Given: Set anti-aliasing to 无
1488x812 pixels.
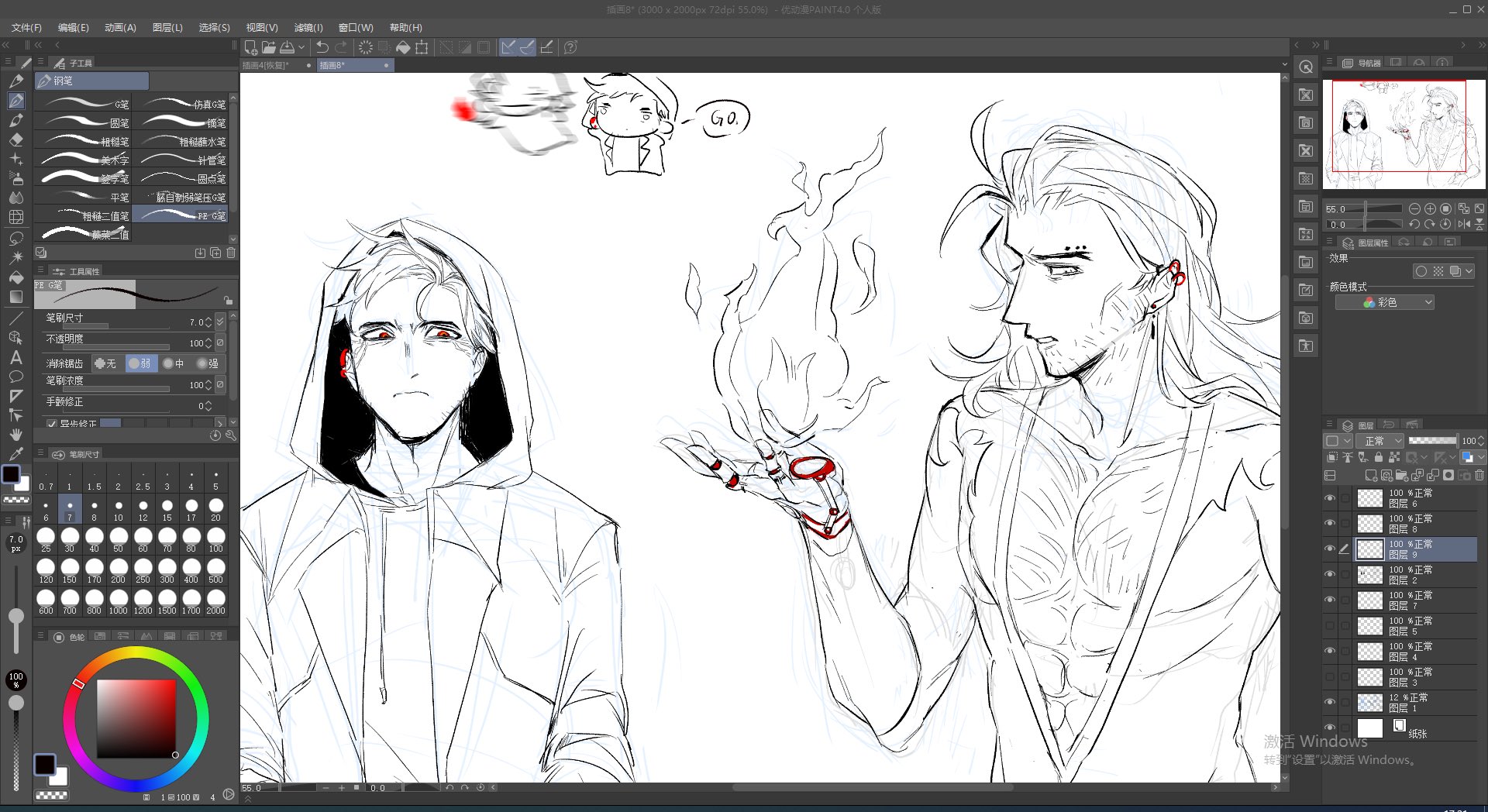Looking at the screenshot, I should tap(106, 363).
